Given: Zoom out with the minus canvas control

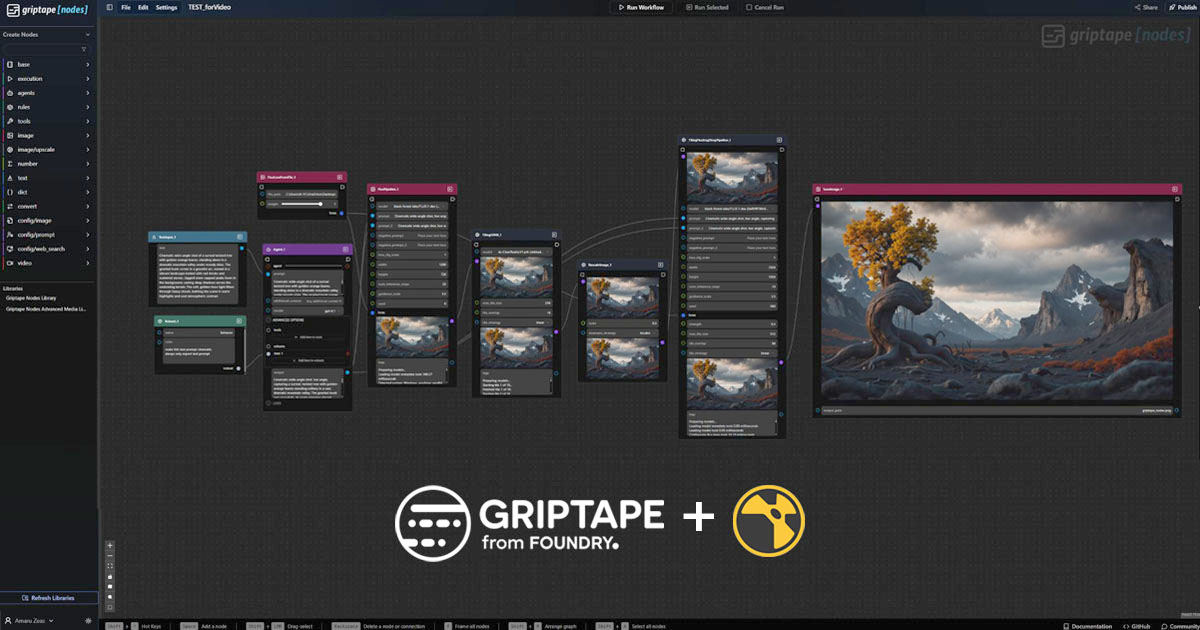Looking at the screenshot, I should (x=110, y=556).
